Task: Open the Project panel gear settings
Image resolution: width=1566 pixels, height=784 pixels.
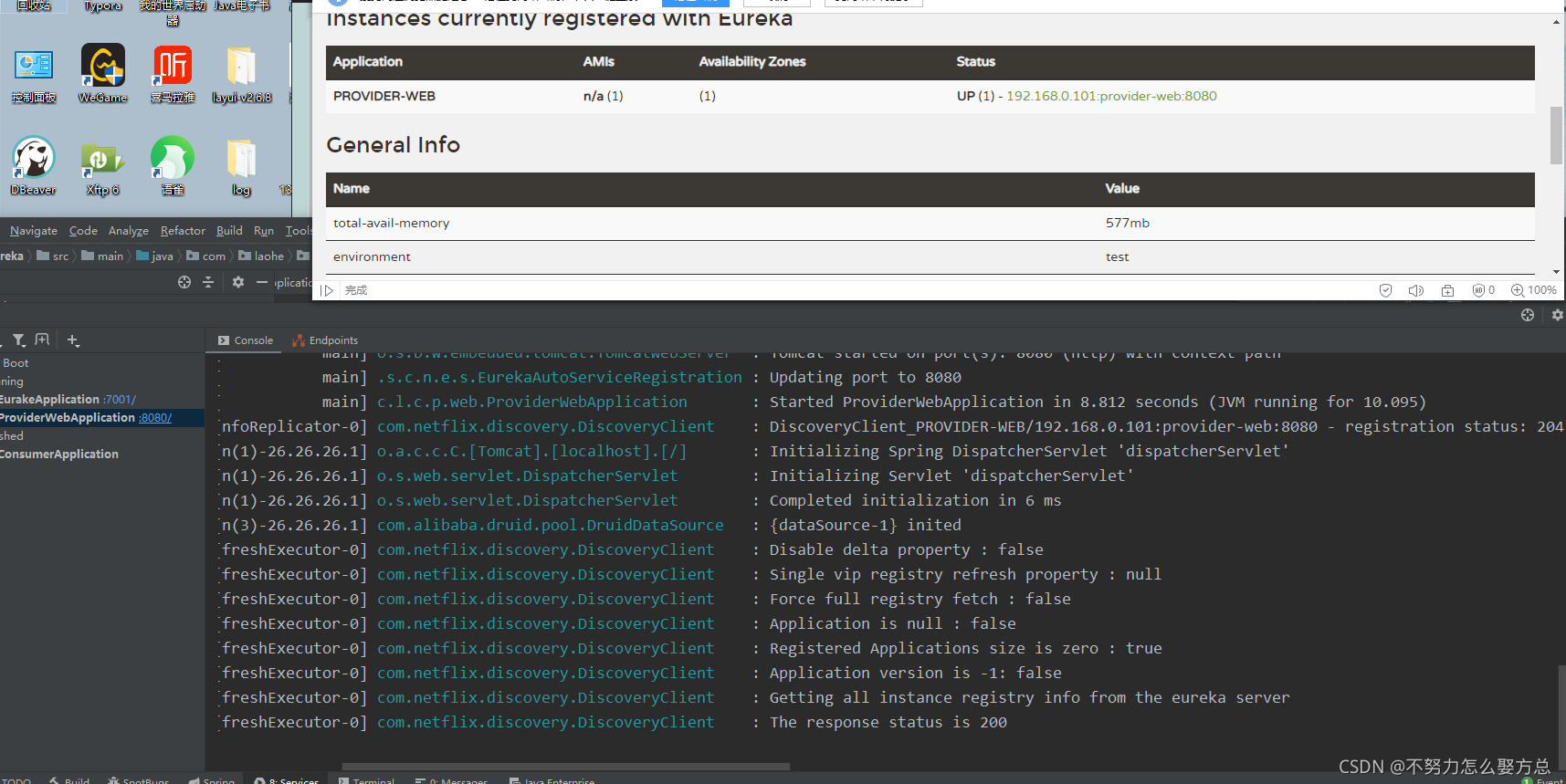Action: tap(238, 282)
